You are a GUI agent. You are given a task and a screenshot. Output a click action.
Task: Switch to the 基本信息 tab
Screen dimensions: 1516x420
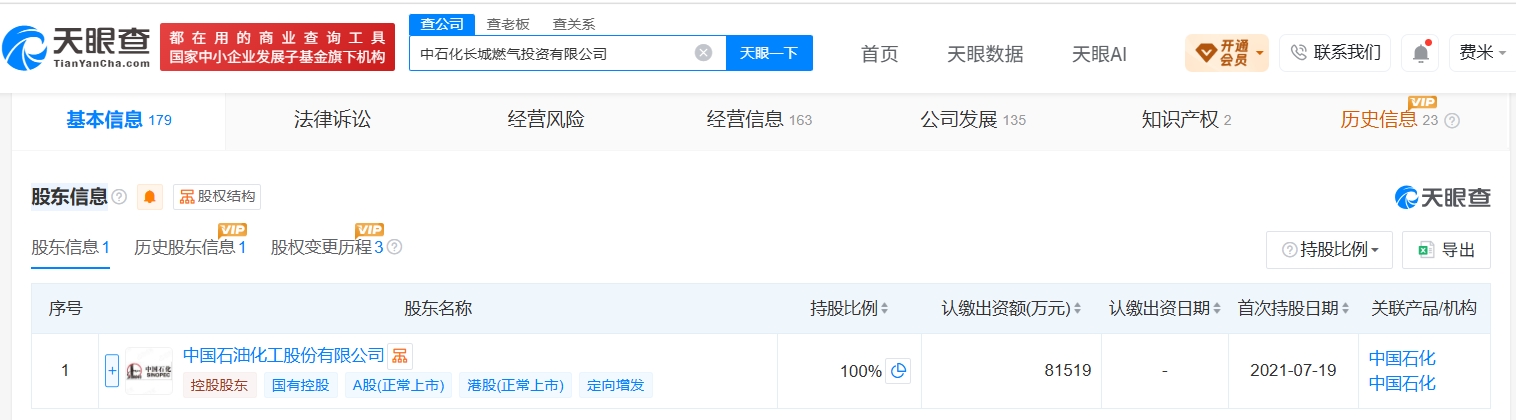coord(119,120)
